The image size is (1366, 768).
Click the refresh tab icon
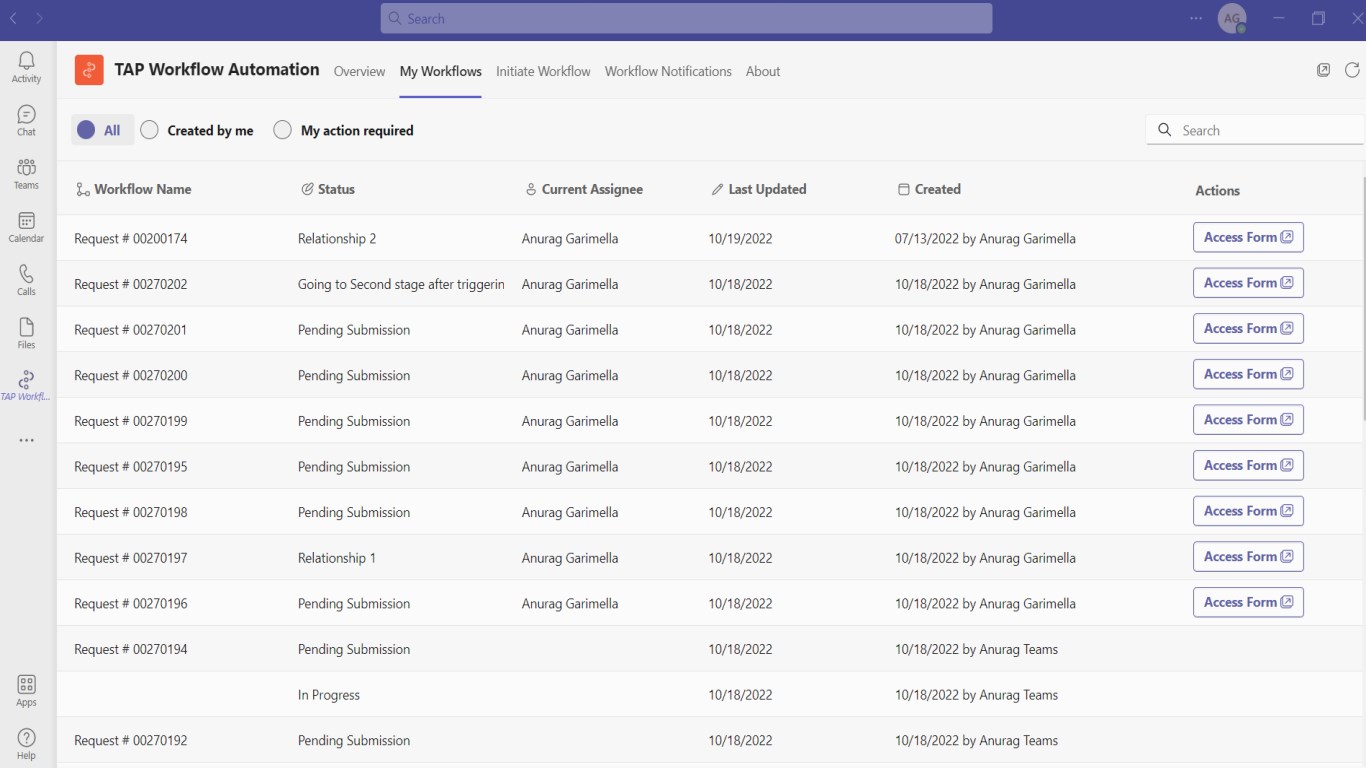coord(1352,70)
